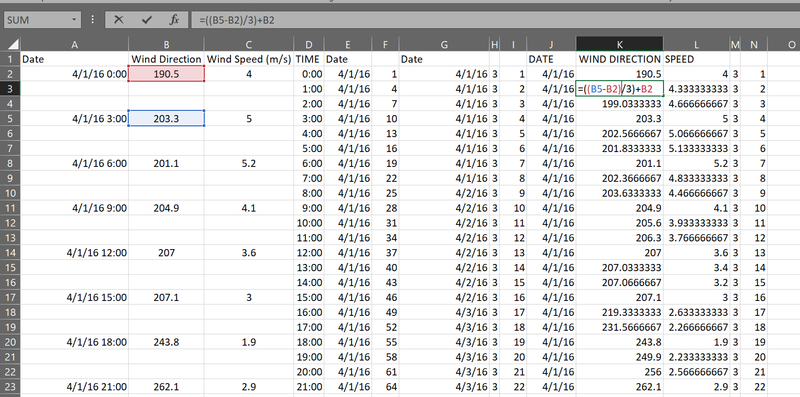
Task: Click the Name Box showing SUM
Action: click(x=42, y=20)
